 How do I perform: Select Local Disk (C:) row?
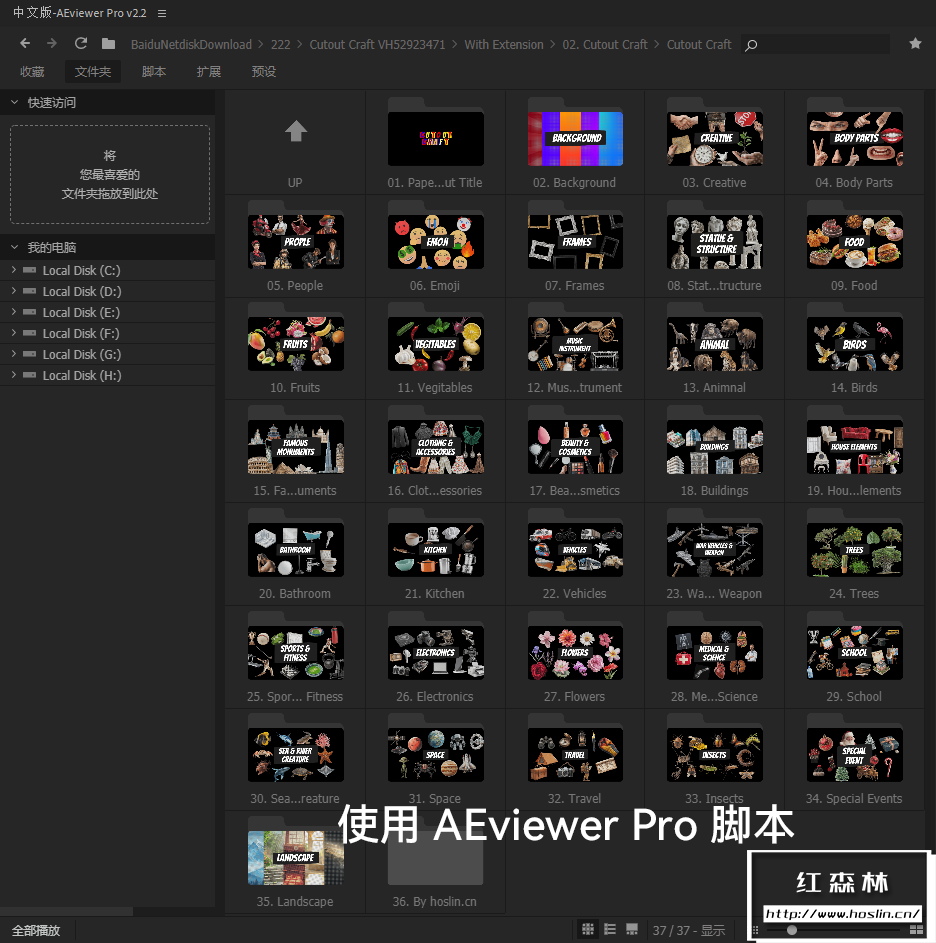(107, 270)
